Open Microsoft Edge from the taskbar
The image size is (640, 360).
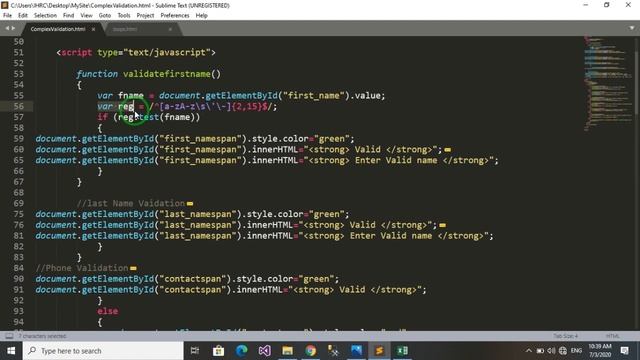point(242,351)
